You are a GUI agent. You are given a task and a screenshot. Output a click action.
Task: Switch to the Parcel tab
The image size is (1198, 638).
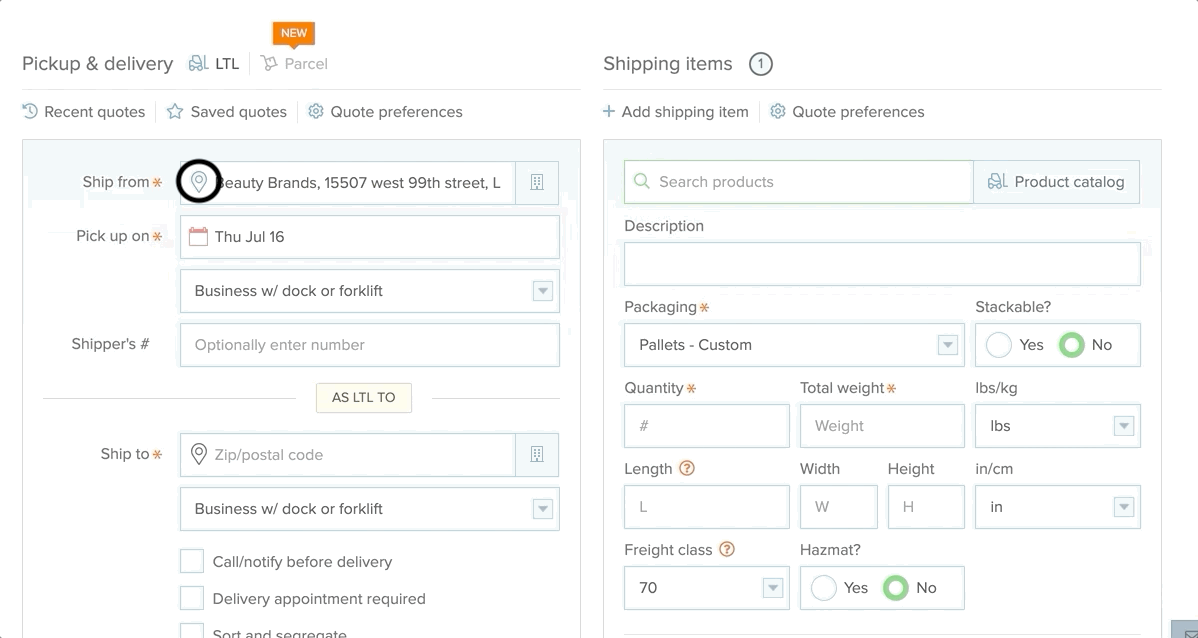click(x=295, y=64)
